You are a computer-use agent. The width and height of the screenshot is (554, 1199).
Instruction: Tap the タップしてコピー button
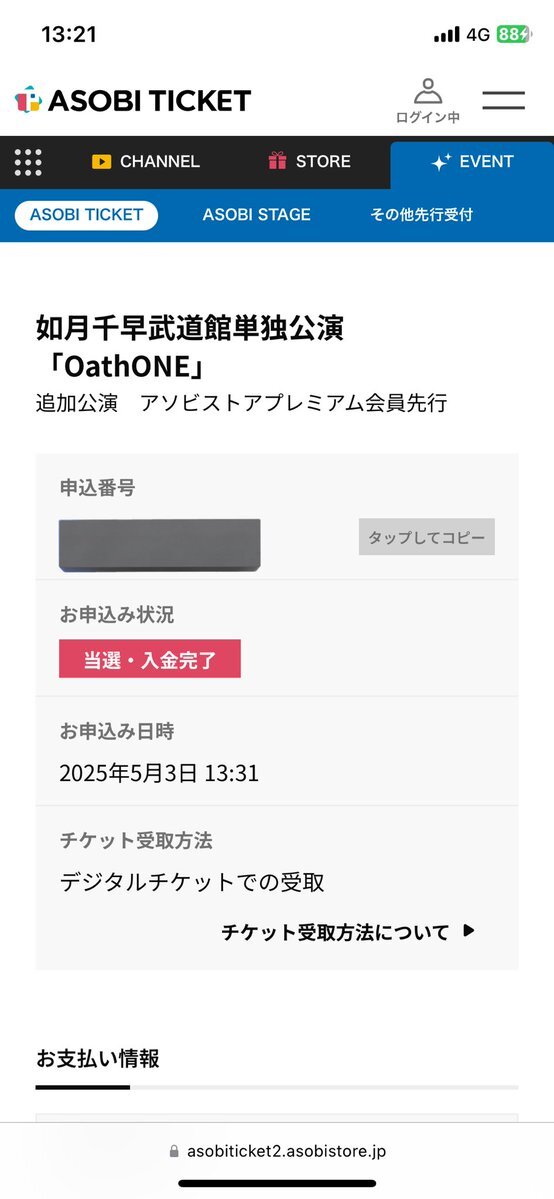coord(427,537)
